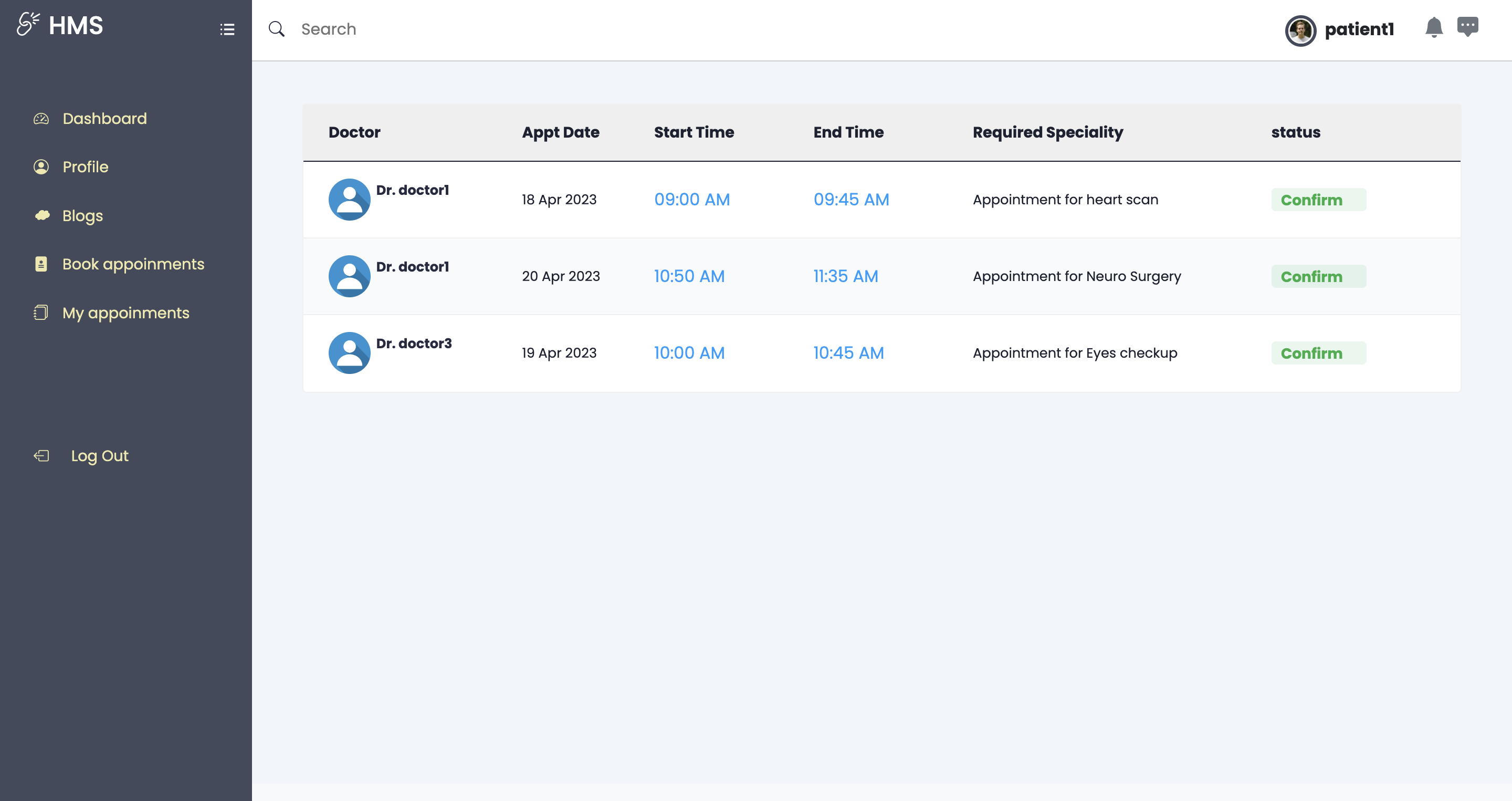The width and height of the screenshot is (1512, 801).
Task: Click the Book appoinments clipboard icon
Action: pyautogui.click(x=41, y=264)
